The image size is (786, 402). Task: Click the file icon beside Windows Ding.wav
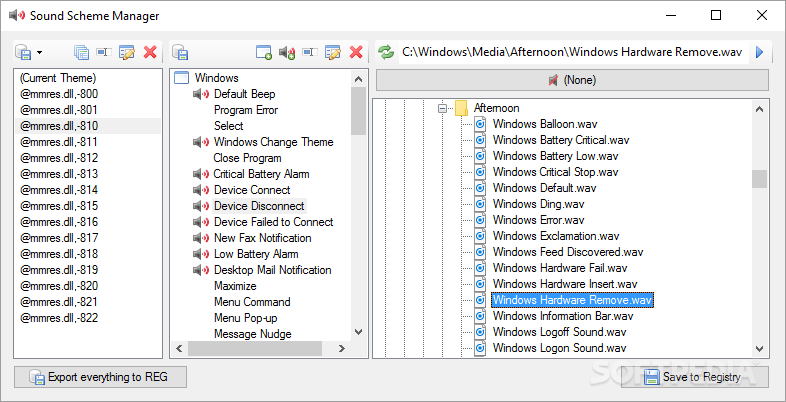click(x=480, y=204)
